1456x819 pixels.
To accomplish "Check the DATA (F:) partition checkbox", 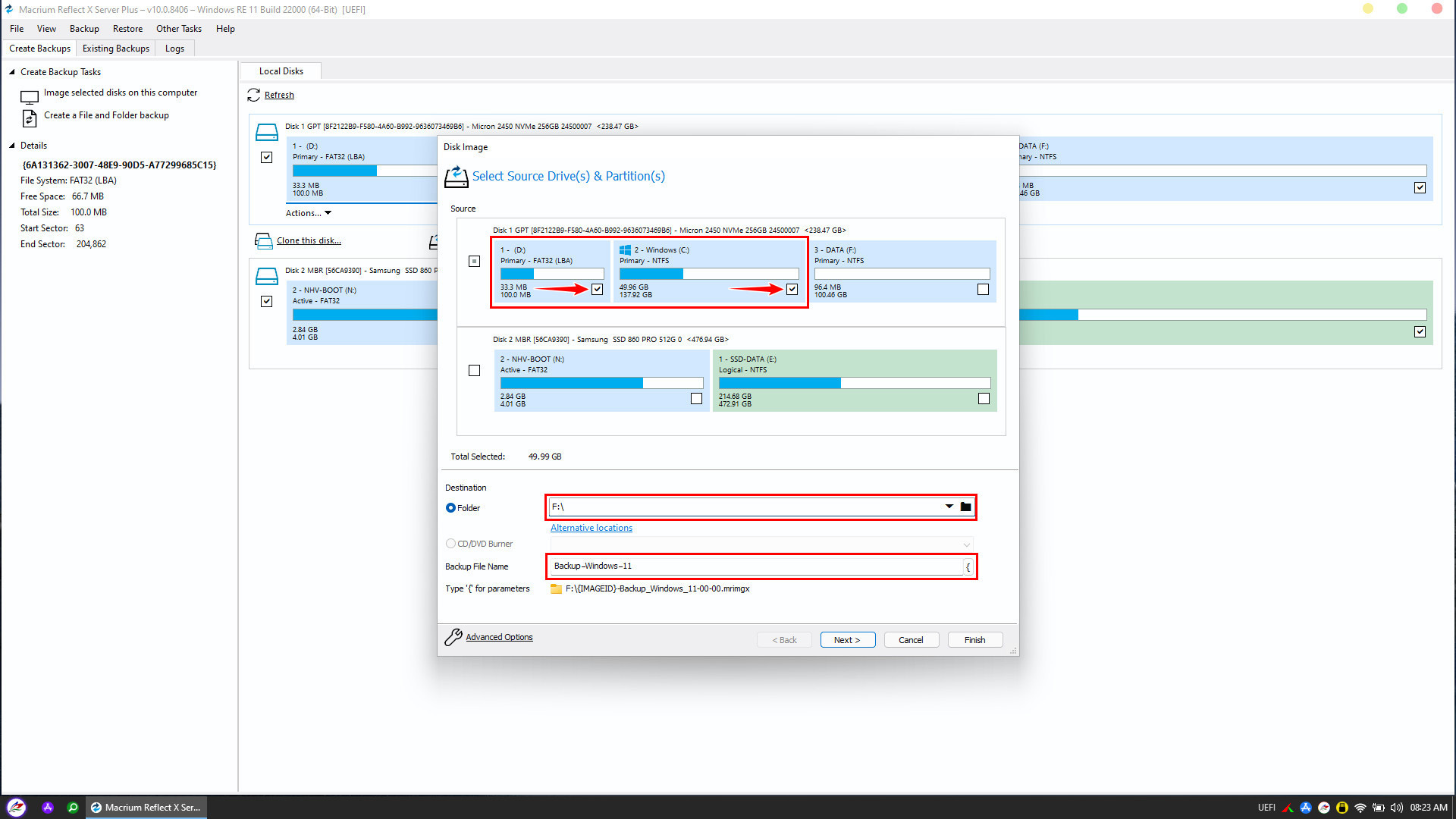I will click(x=983, y=289).
